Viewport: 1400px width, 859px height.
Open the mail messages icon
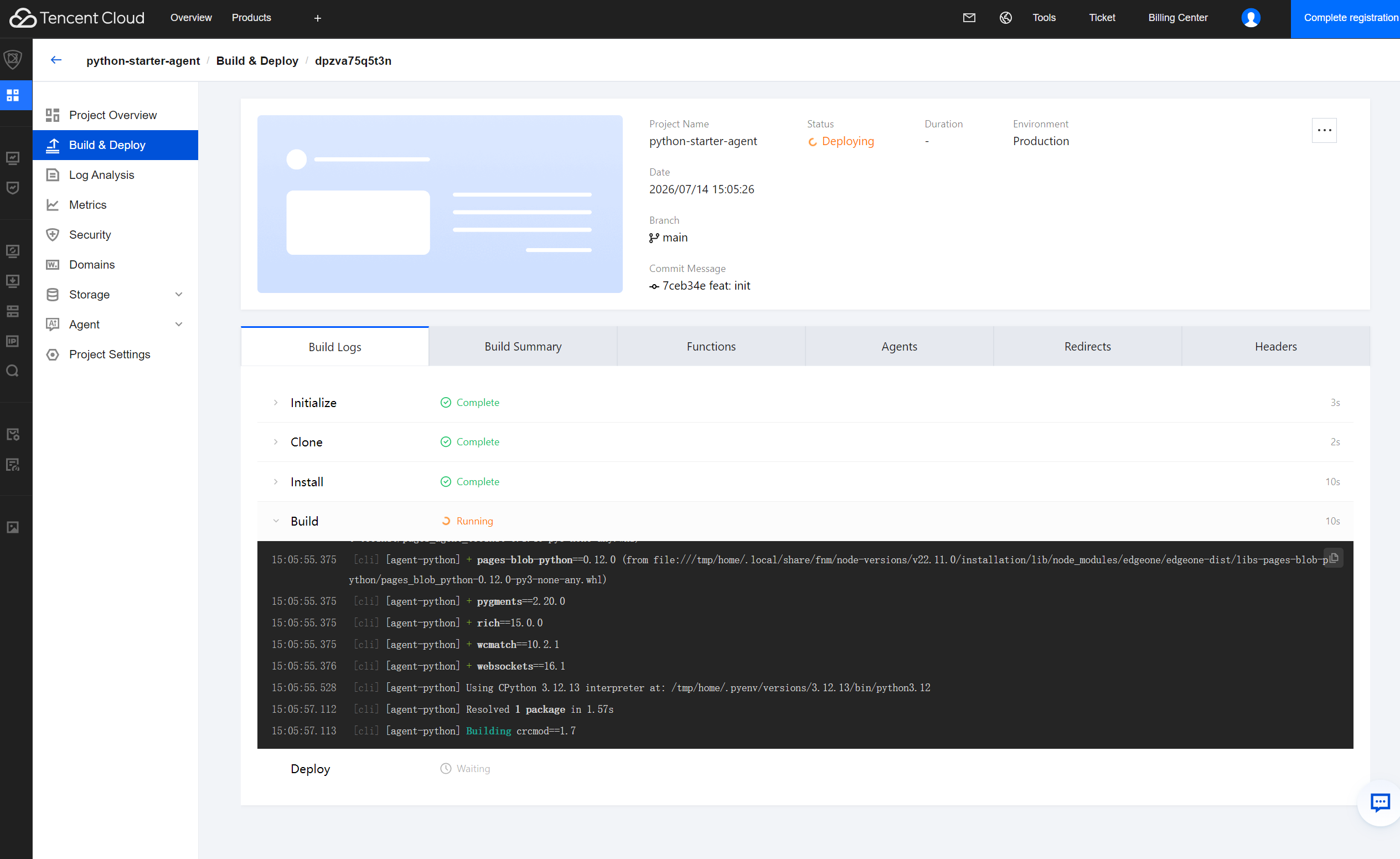point(969,18)
